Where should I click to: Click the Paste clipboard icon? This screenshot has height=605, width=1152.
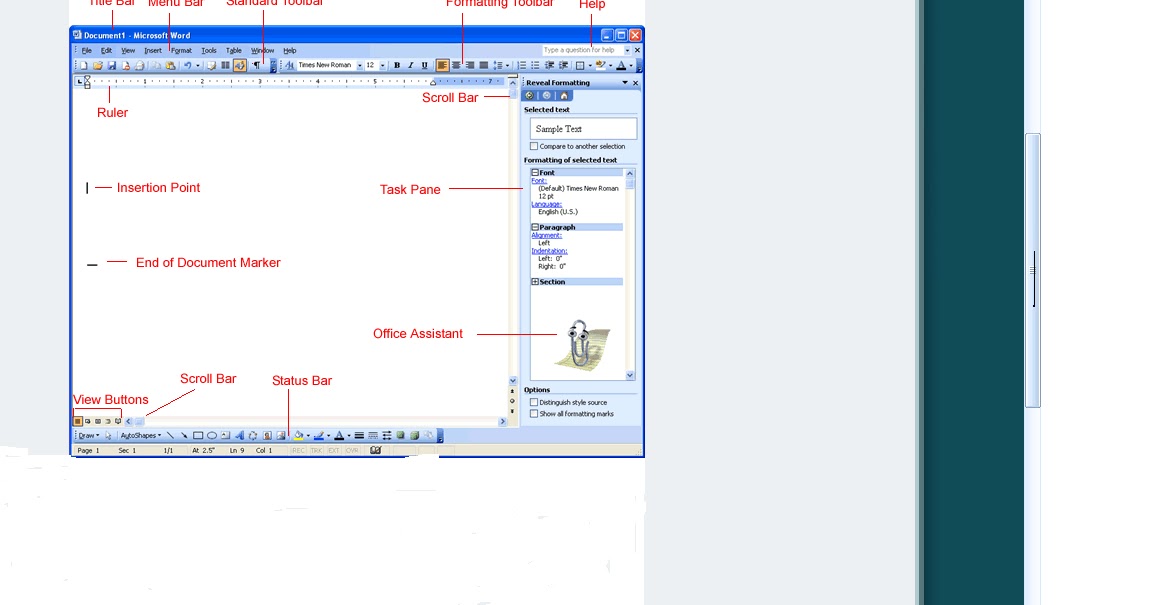pos(170,65)
